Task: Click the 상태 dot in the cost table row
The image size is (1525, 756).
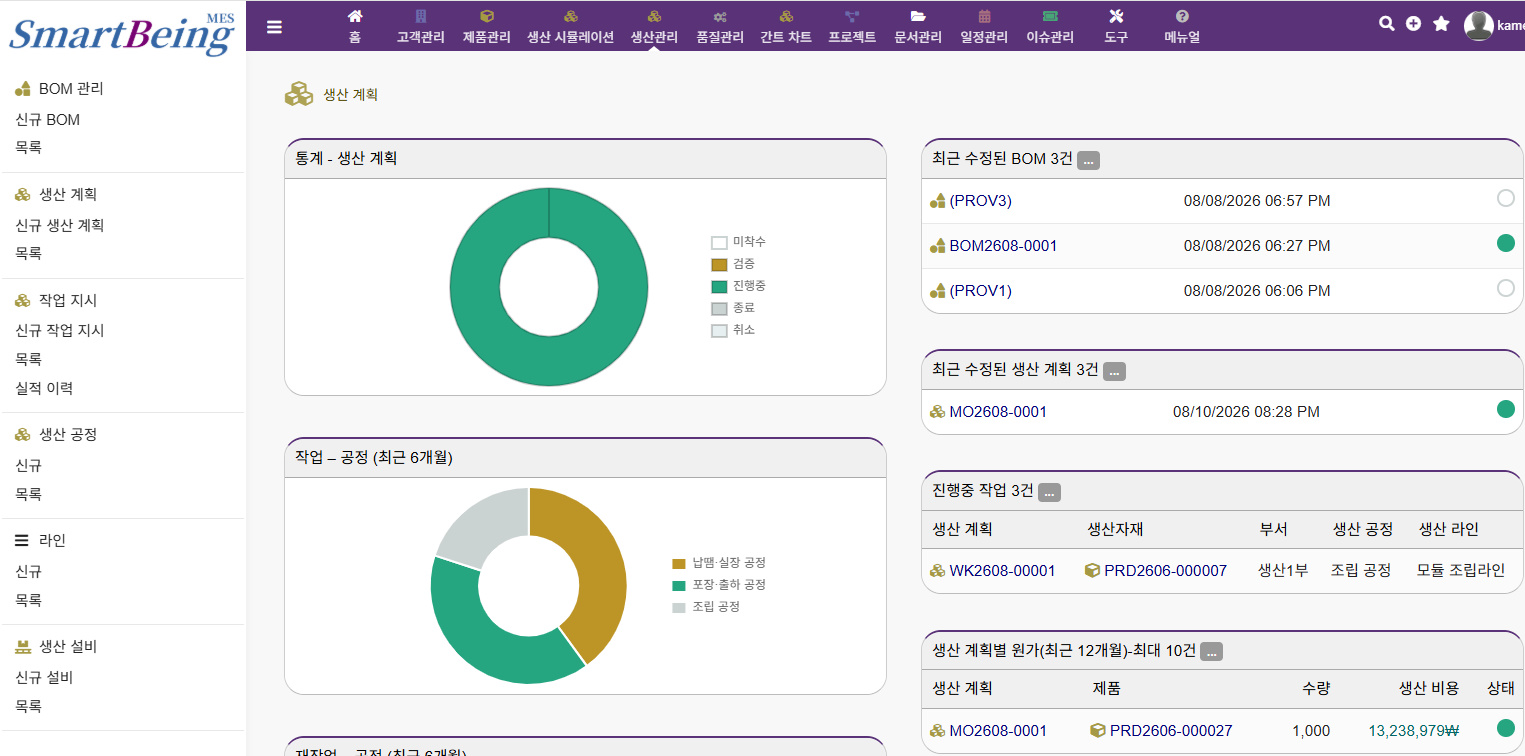Action: tap(1506, 728)
